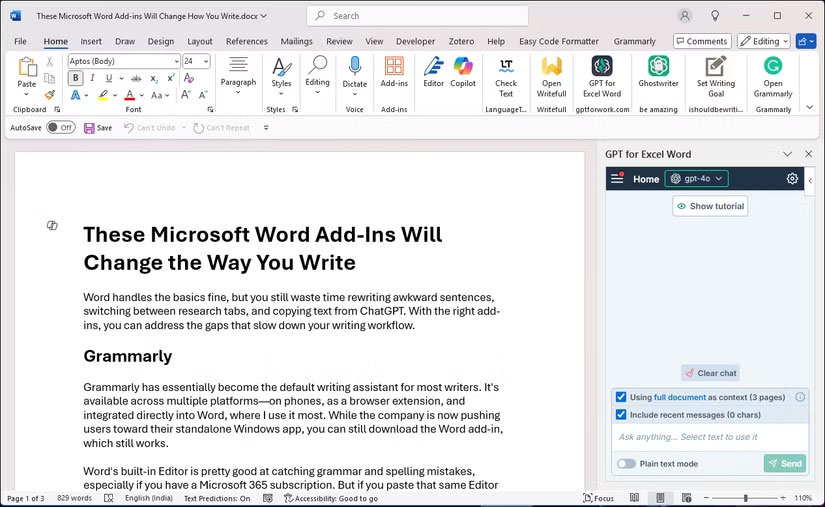Expand the gpt-4o model dropdown
The height and width of the screenshot is (507, 825).
[697, 179]
